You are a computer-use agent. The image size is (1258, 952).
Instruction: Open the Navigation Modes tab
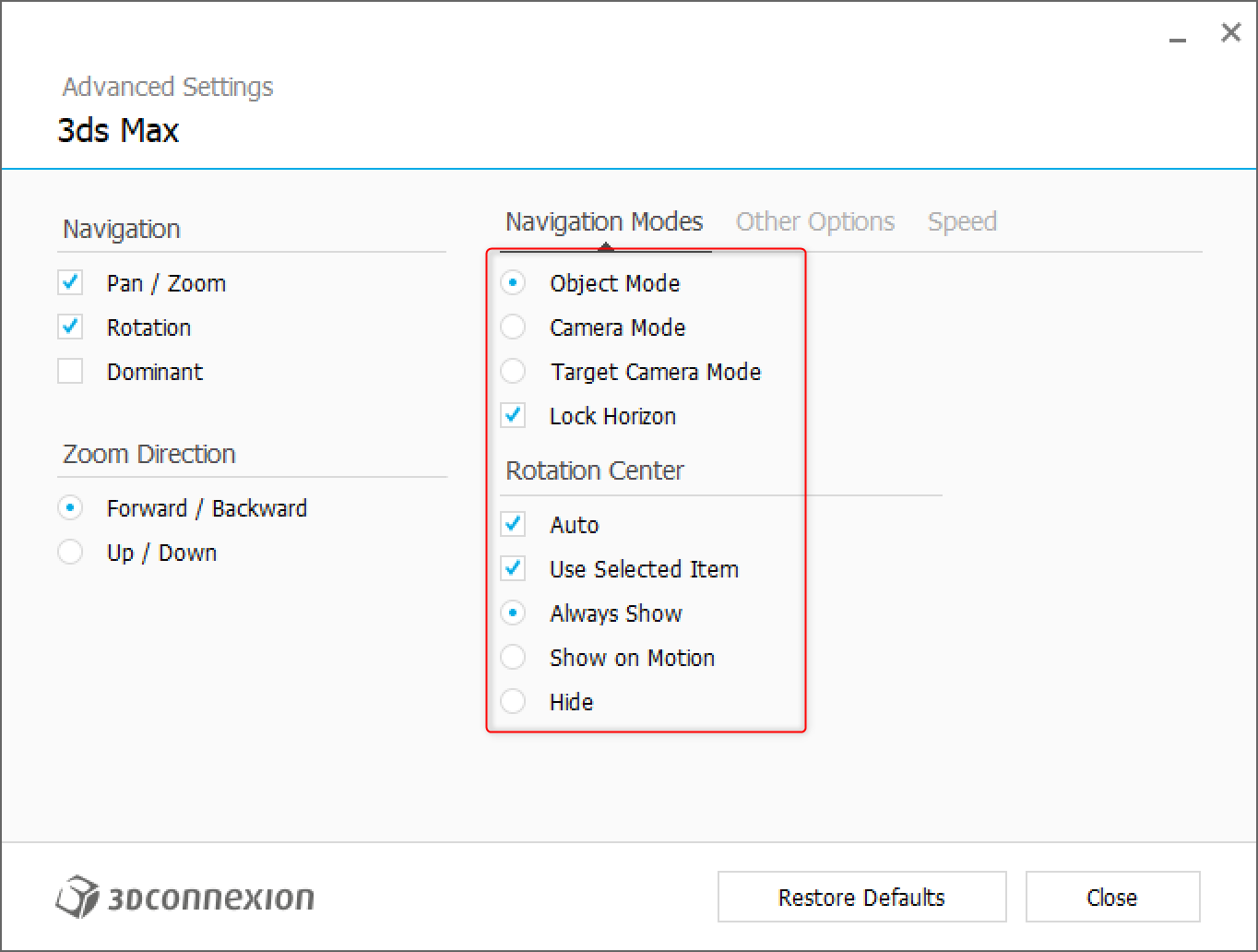604,221
